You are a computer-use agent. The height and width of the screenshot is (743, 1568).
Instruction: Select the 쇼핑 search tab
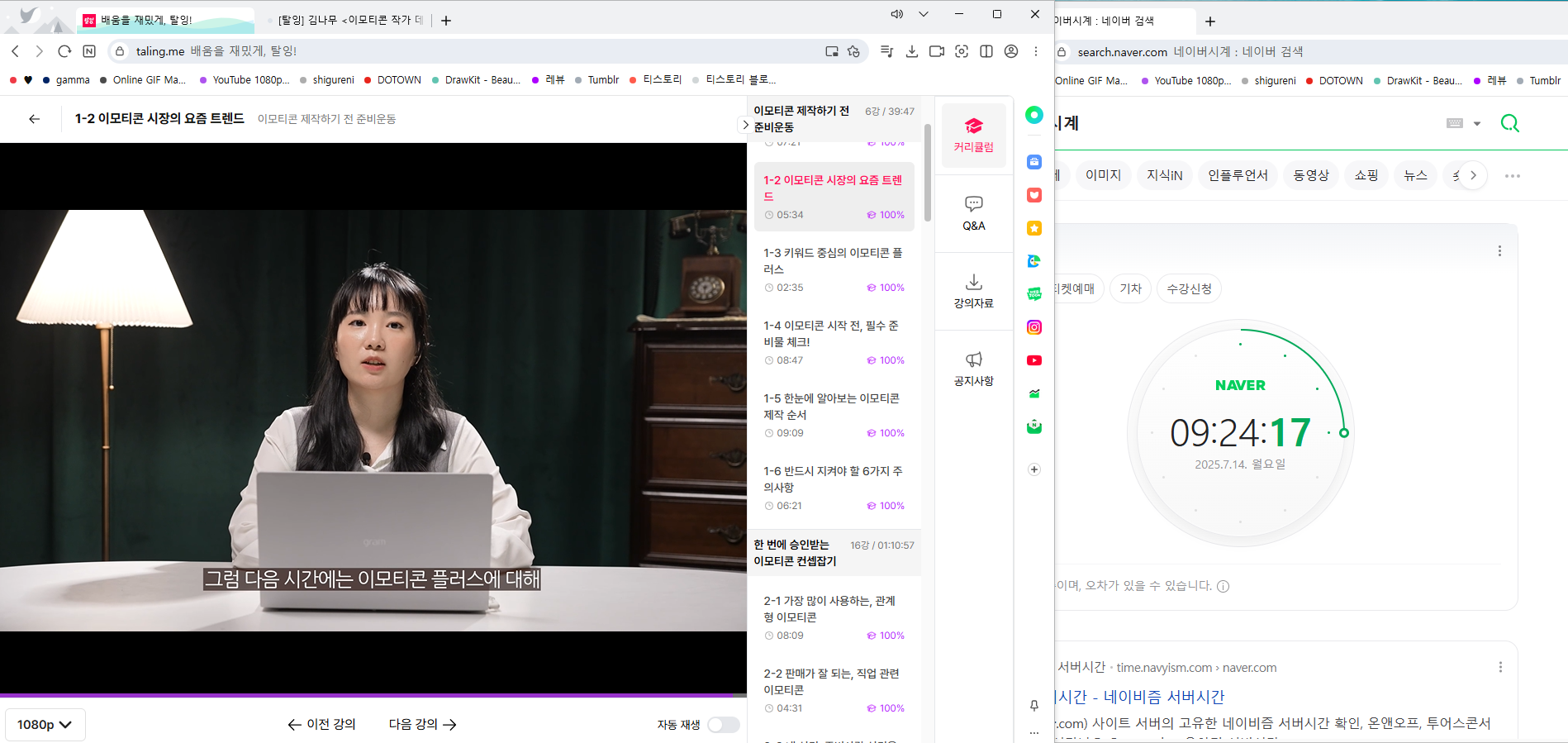point(1366,175)
